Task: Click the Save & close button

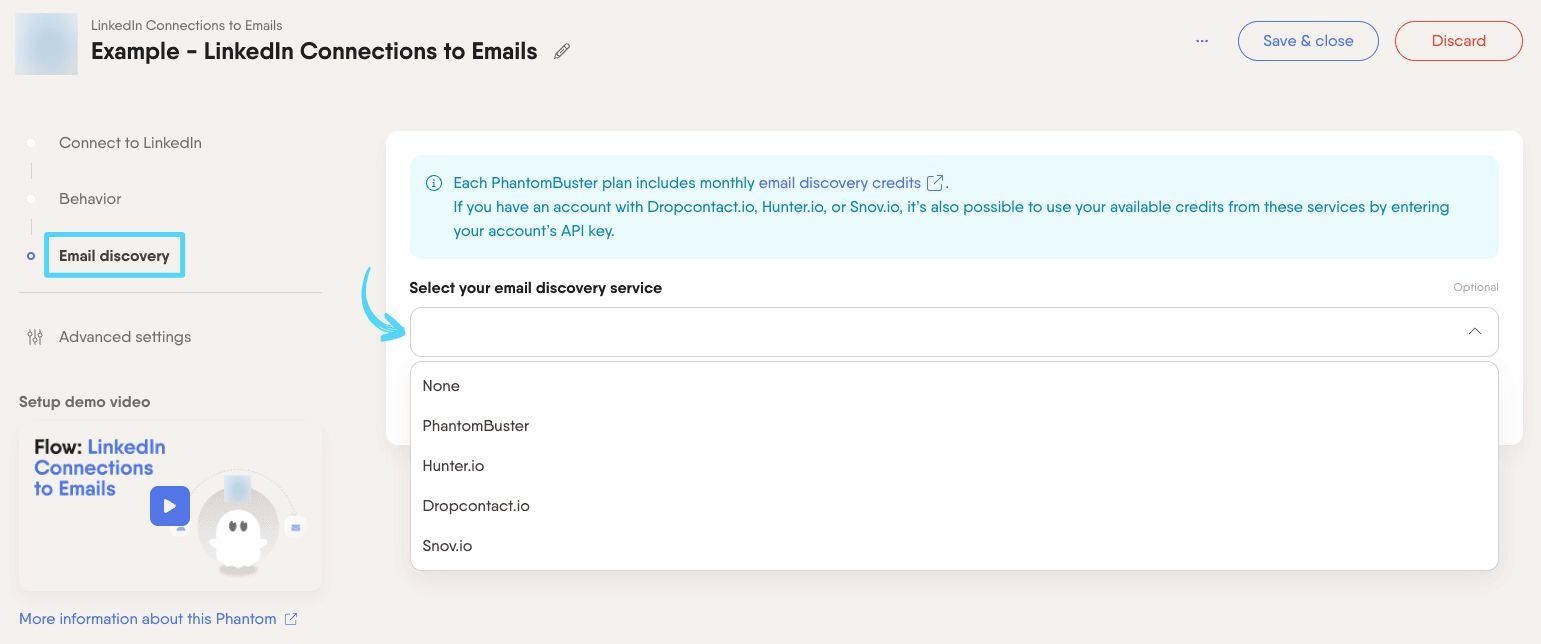Action: pyautogui.click(x=1308, y=41)
